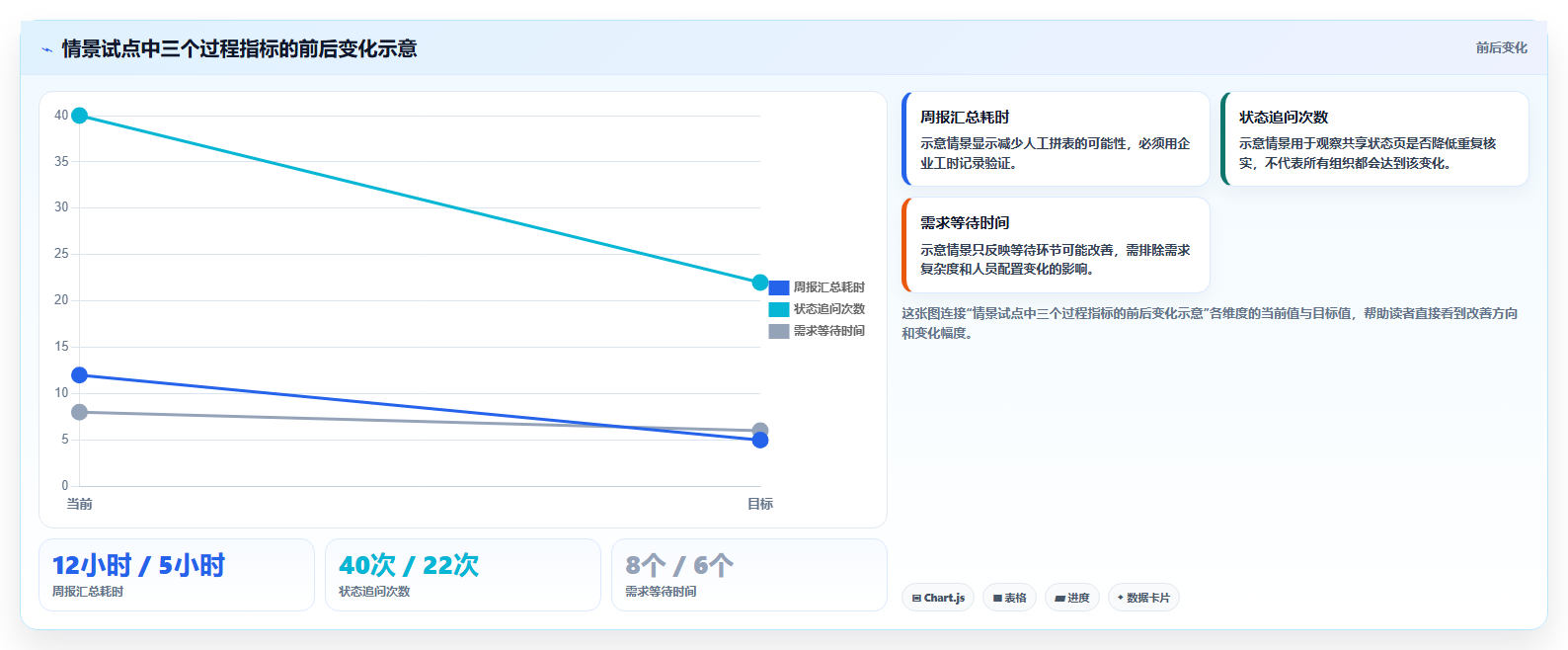Select the 状态追问次数 description card heading
The image size is (1568, 650).
click(1284, 117)
